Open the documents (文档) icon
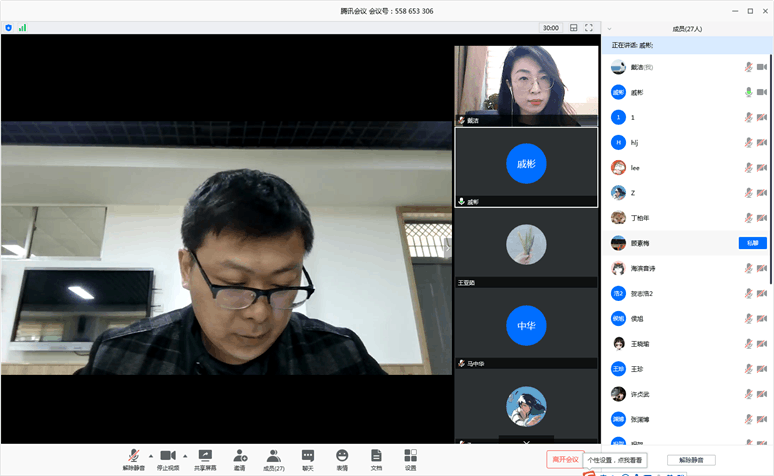774x476 pixels. [376, 456]
